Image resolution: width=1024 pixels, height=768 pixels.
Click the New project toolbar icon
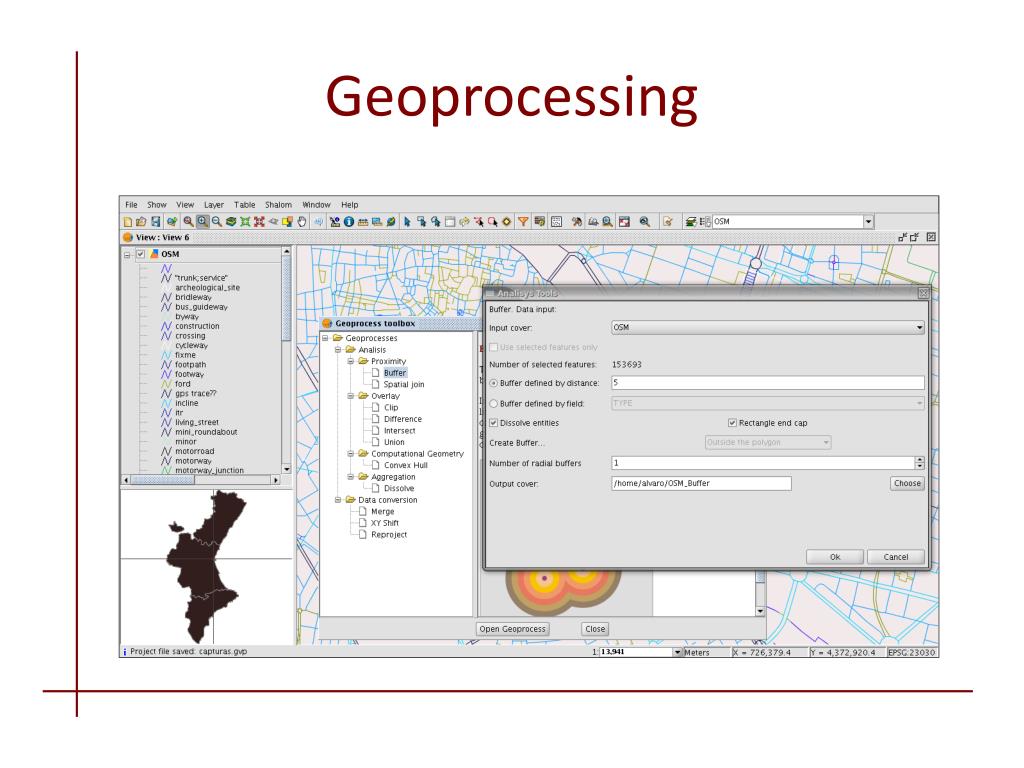(x=127, y=221)
